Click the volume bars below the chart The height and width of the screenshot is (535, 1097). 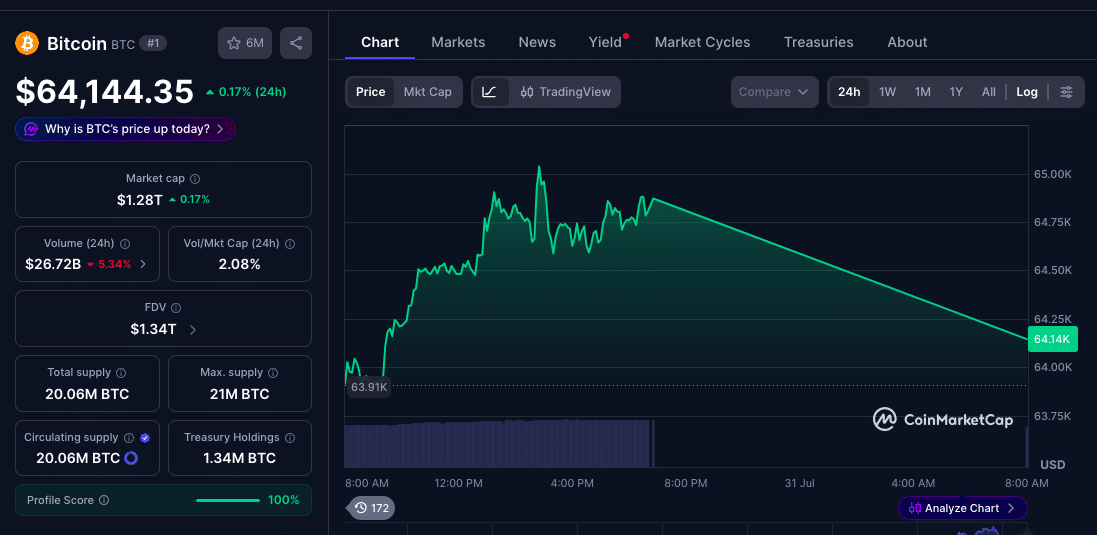coord(500,444)
